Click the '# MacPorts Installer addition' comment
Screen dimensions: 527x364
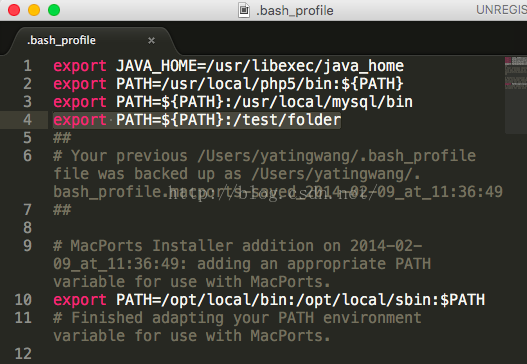tap(238, 246)
